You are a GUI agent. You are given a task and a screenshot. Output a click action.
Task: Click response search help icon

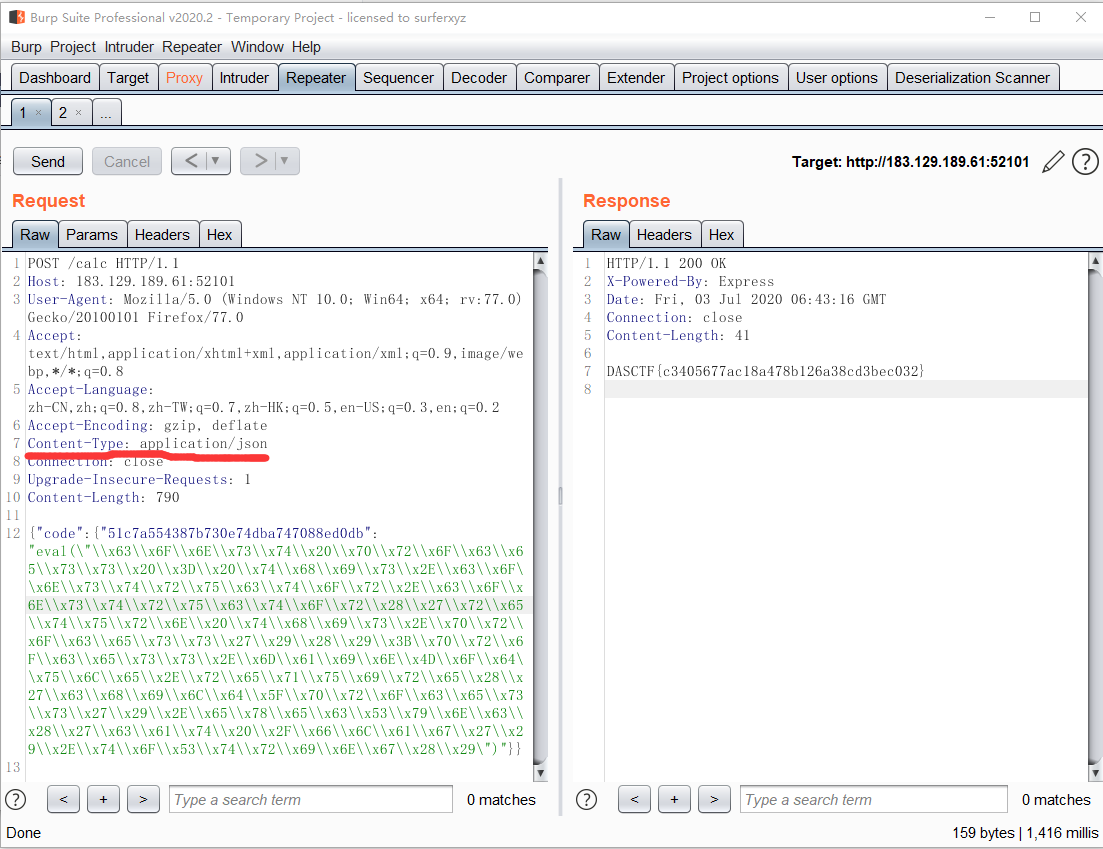tap(587, 799)
